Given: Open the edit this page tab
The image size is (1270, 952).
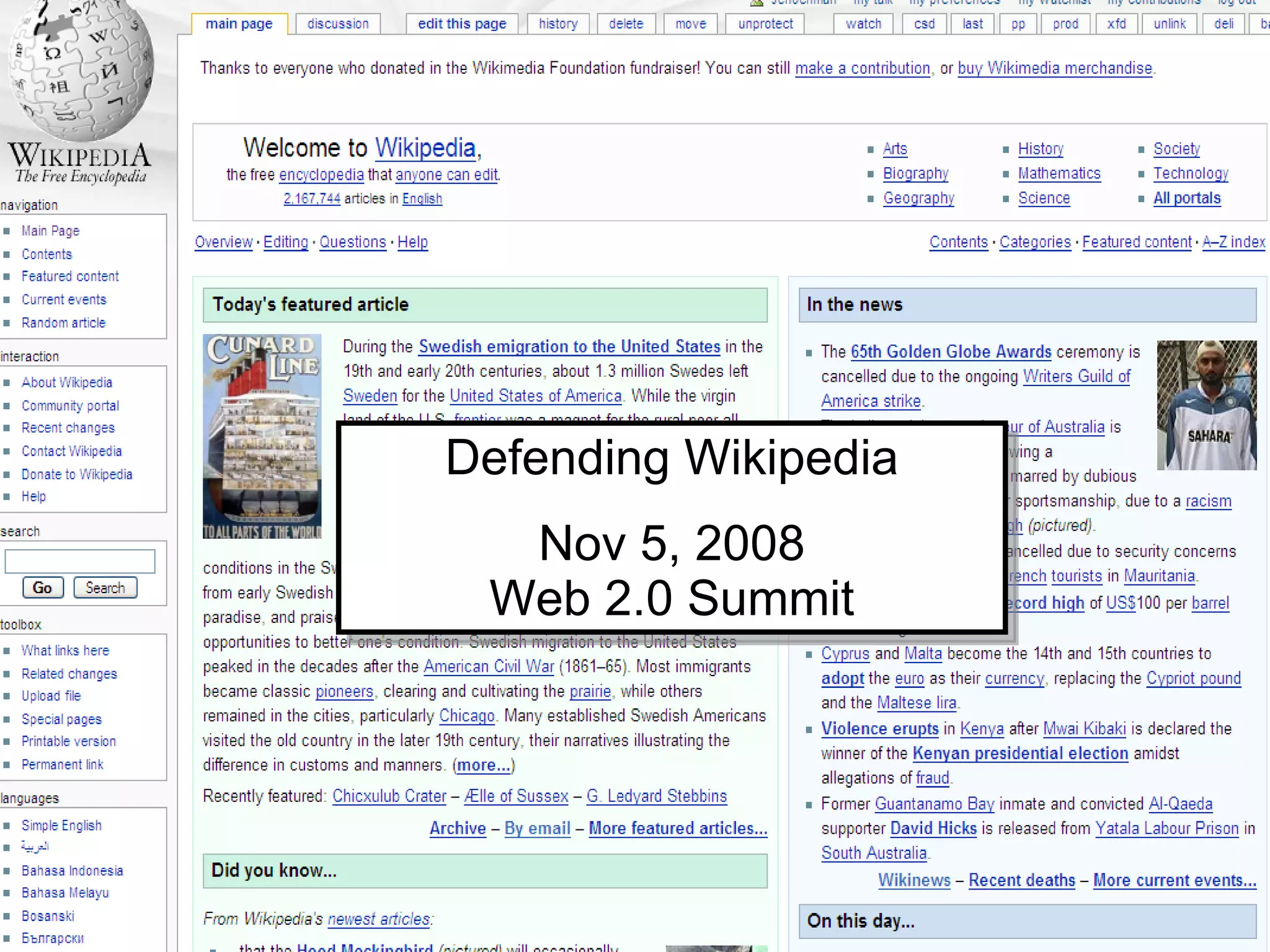Looking at the screenshot, I should coord(462,24).
